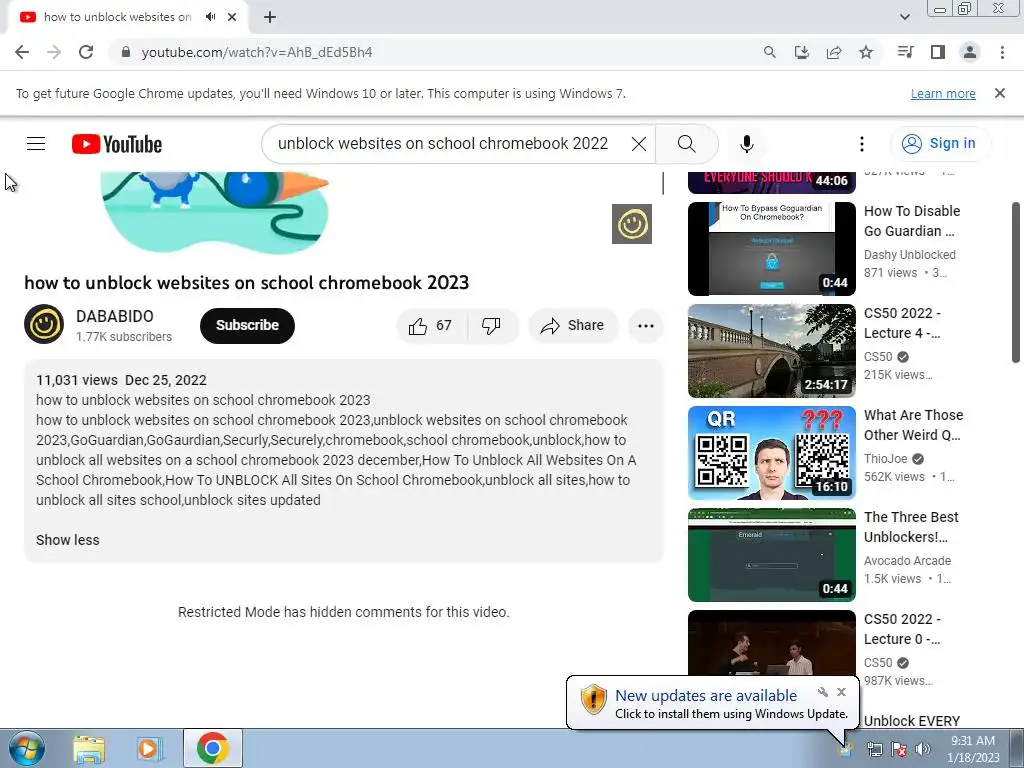Open system tray volume icon
1024x768 pixels.
coord(923,749)
